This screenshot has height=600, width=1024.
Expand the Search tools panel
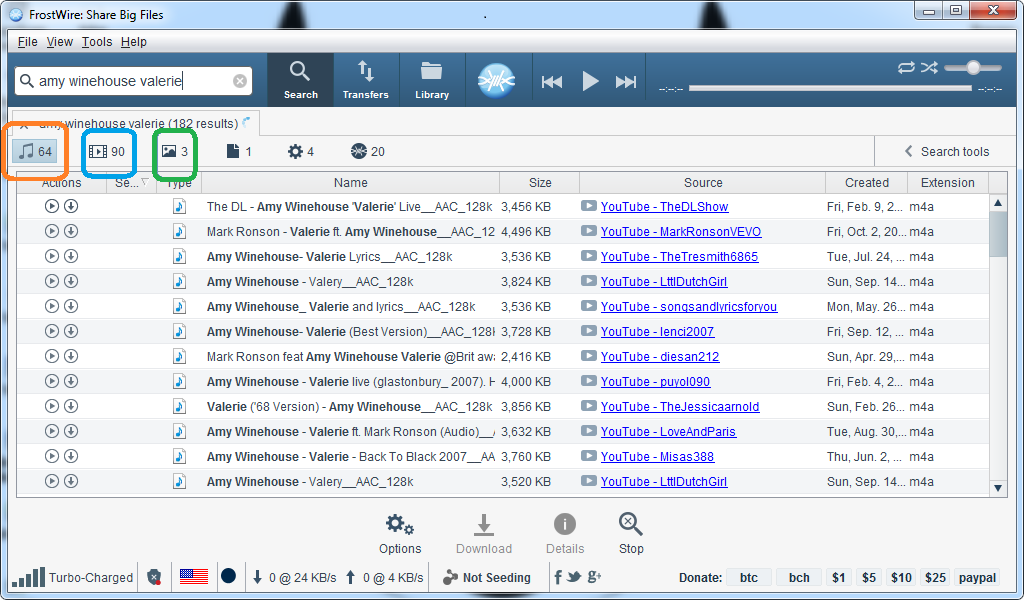947,151
